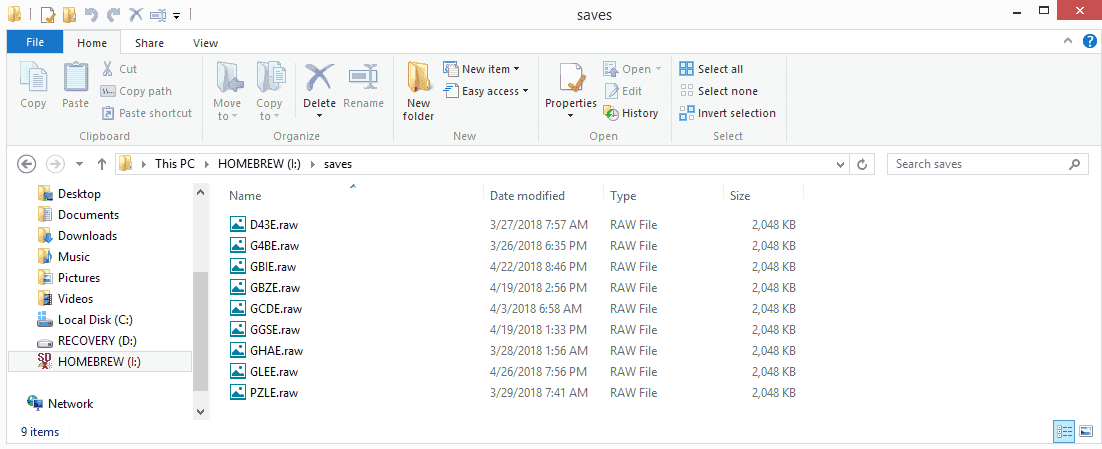Sort by Date modified column
The image size is (1102, 449).
click(x=527, y=196)
